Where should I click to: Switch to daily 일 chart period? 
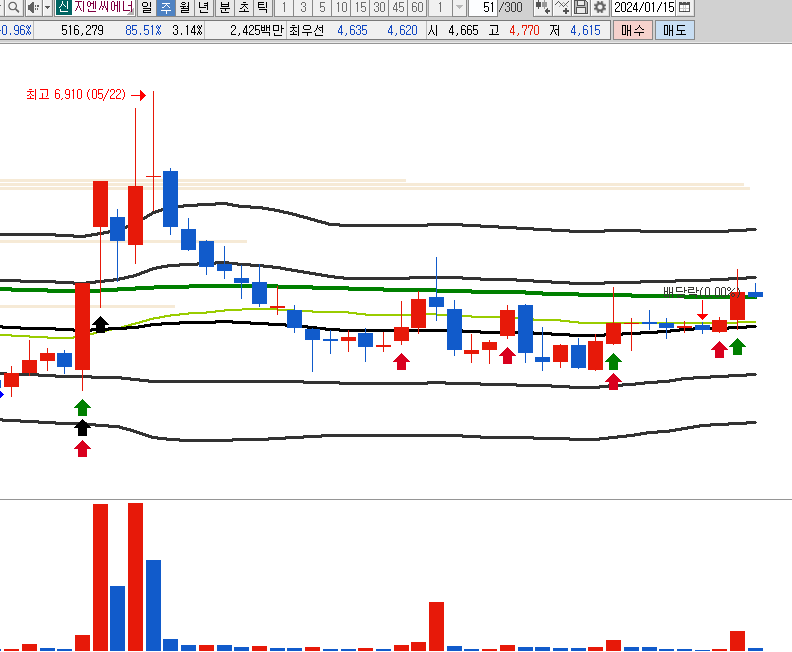146,8
